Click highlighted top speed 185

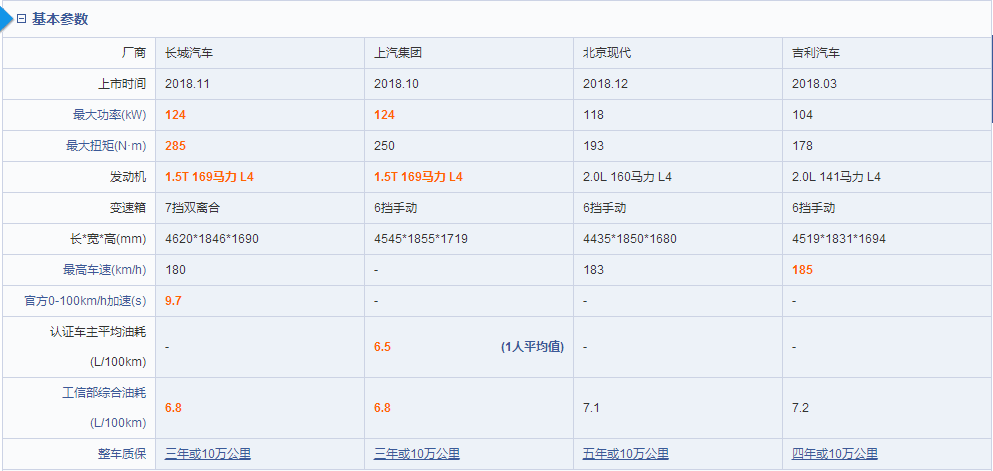pyautogui.click(x=802, y=270)
